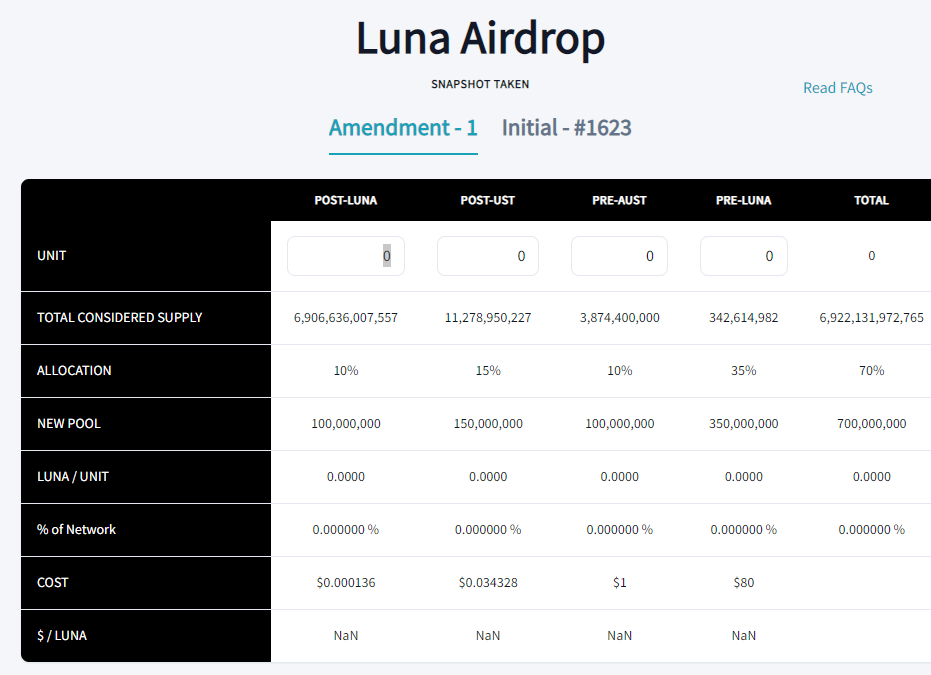The image size is (931, 675).
Task: Select supply value 11,278,950,227
Action: click(488, 318)
